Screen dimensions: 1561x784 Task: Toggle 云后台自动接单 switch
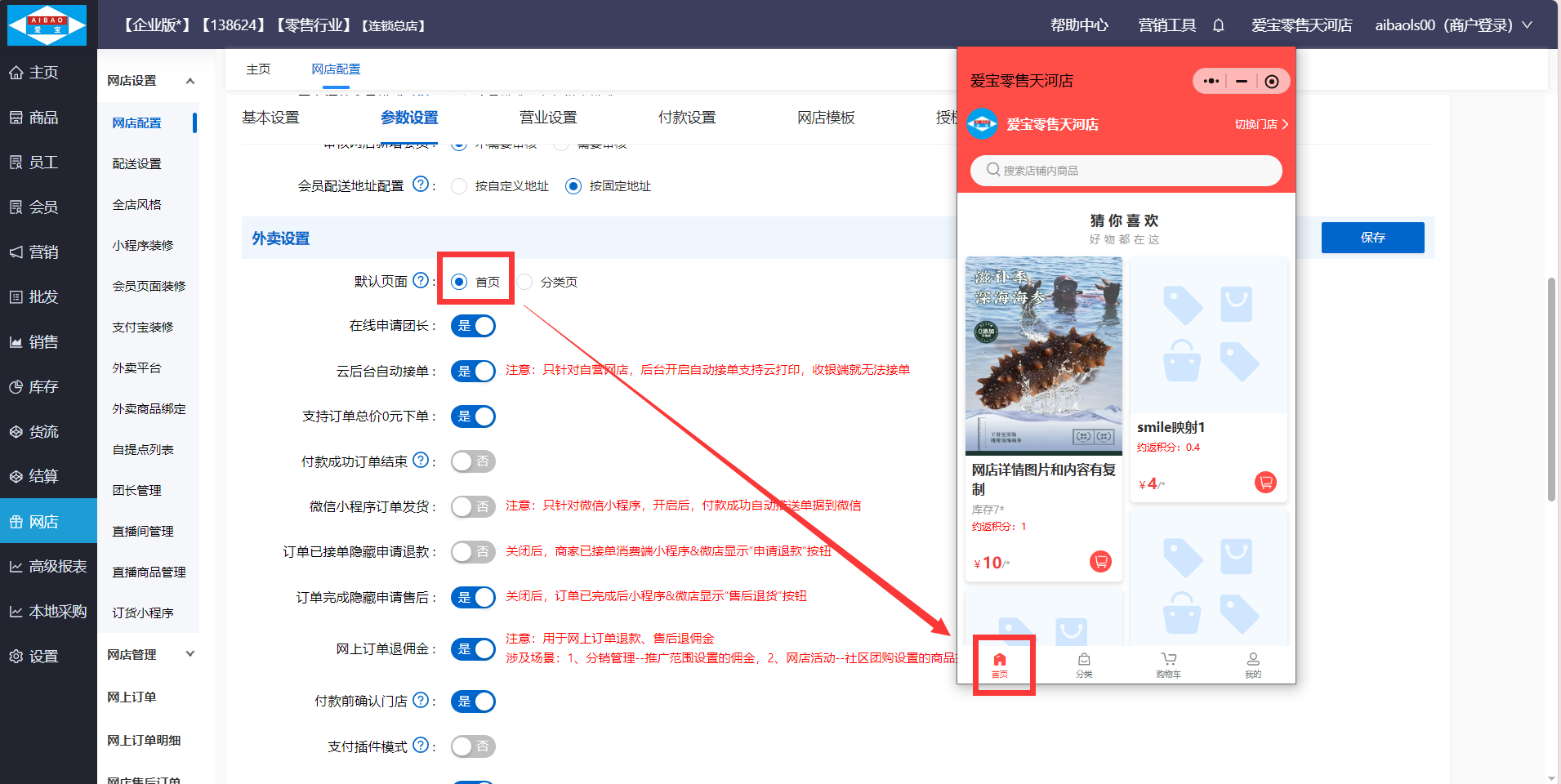click(473, 371)
